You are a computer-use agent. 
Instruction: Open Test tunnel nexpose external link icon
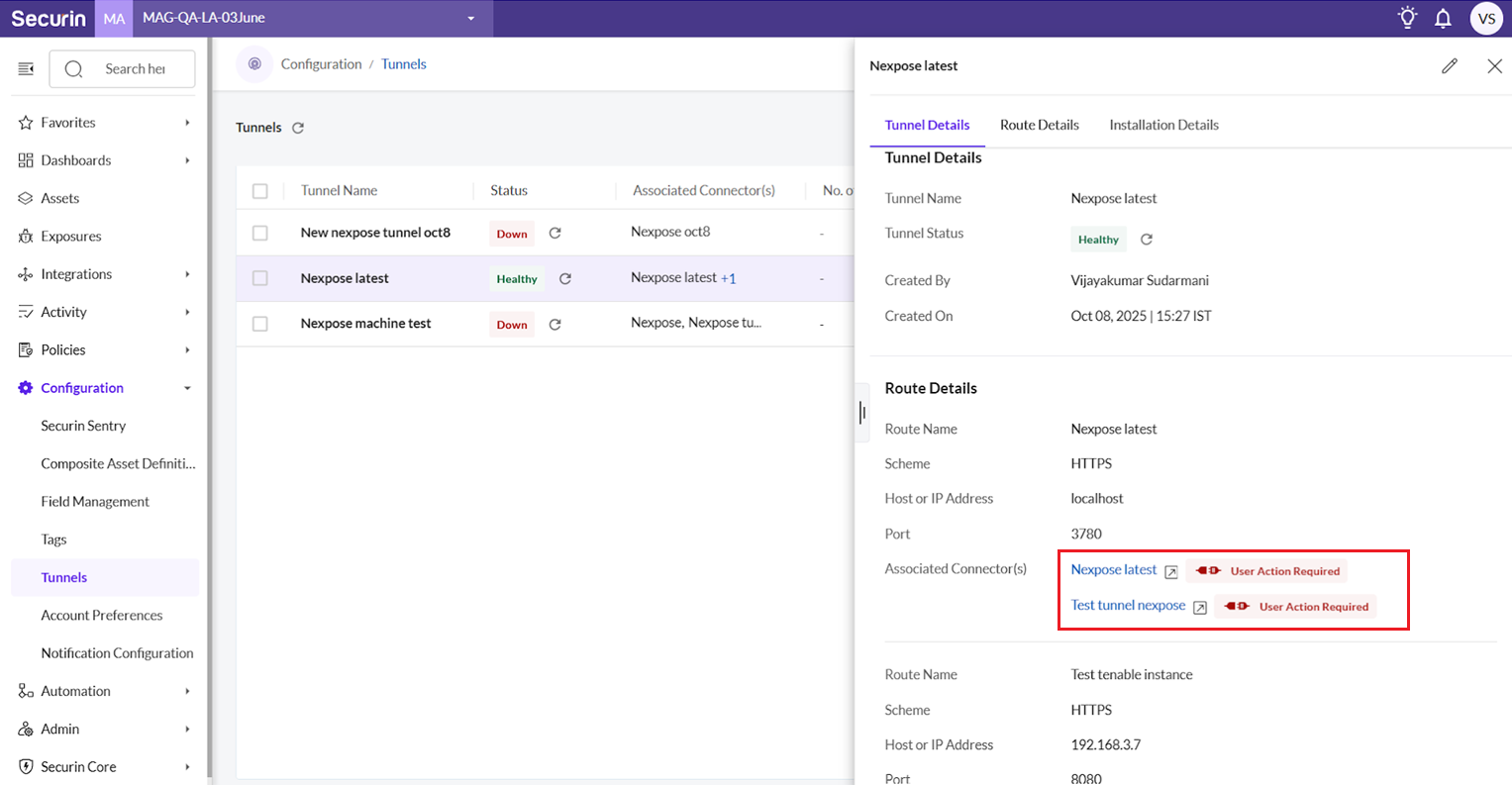(x=1199, y=608)
